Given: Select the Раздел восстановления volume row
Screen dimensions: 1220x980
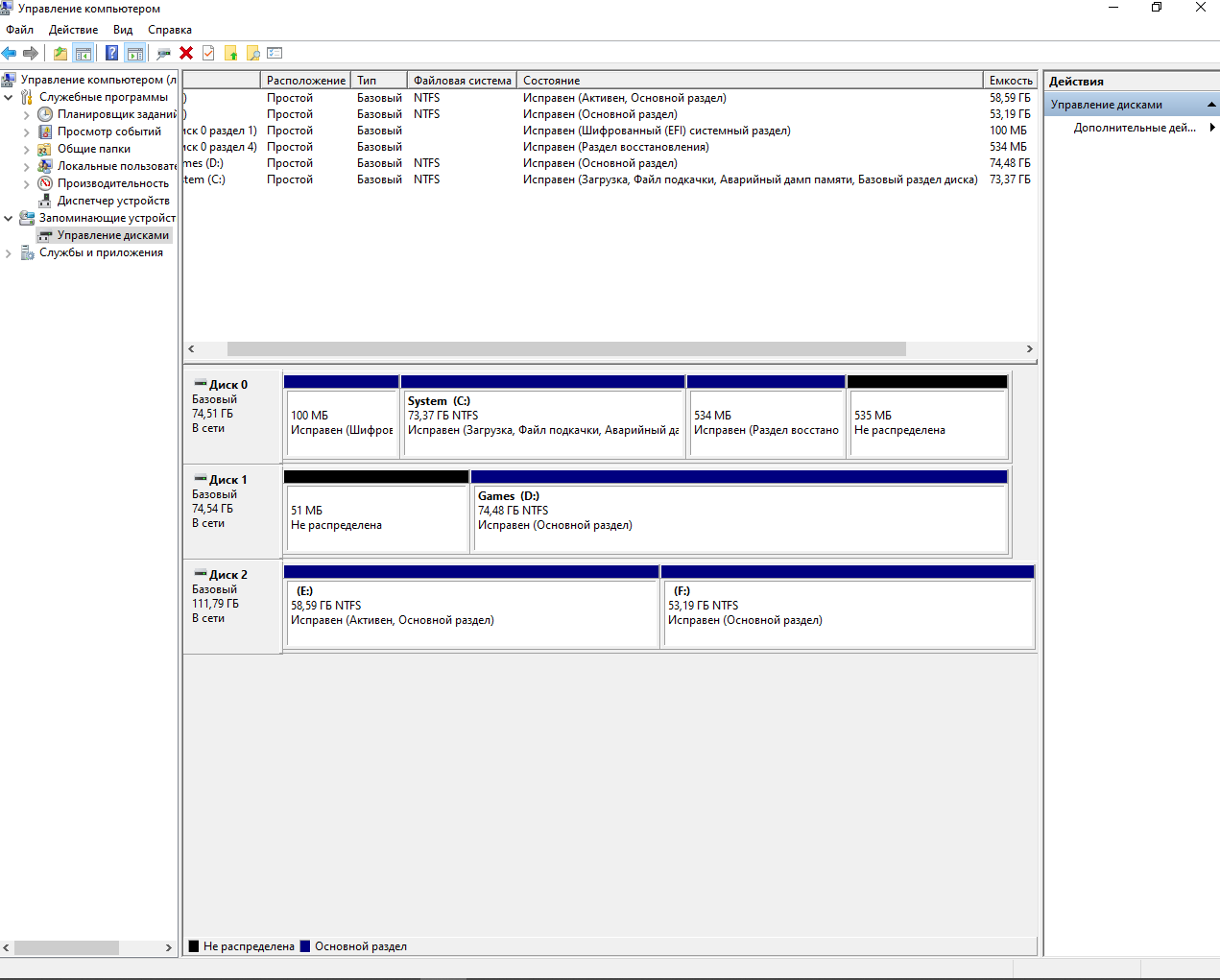Looking at the screenshot, I should point(610,147).
